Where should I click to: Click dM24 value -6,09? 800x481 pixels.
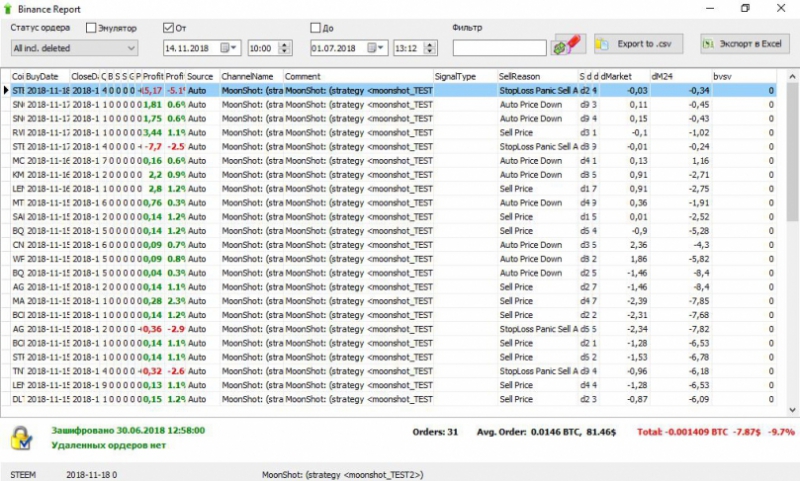(698, 399)
